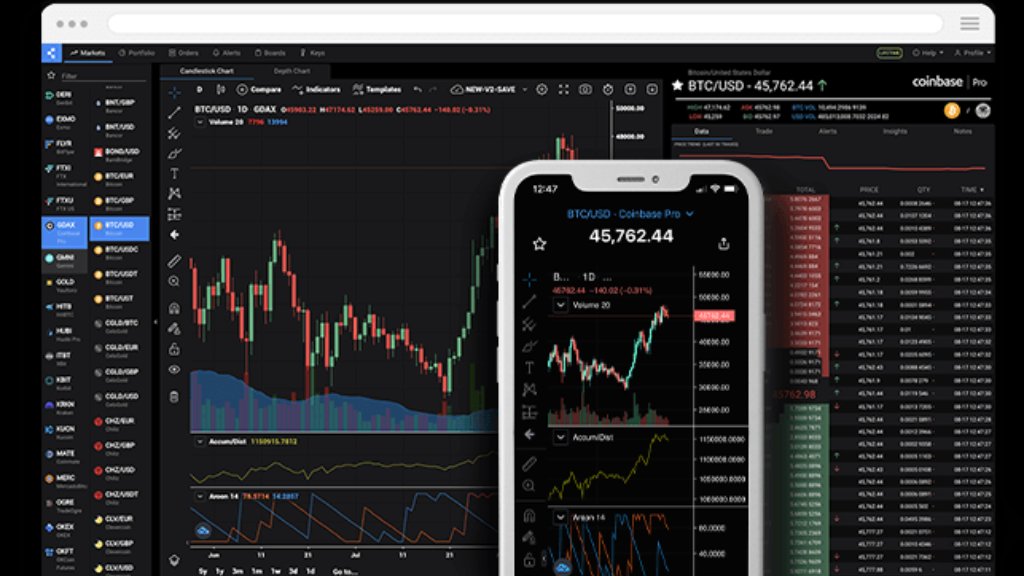Select the ruler measure tool in the desktop chart

click(174, 261)
